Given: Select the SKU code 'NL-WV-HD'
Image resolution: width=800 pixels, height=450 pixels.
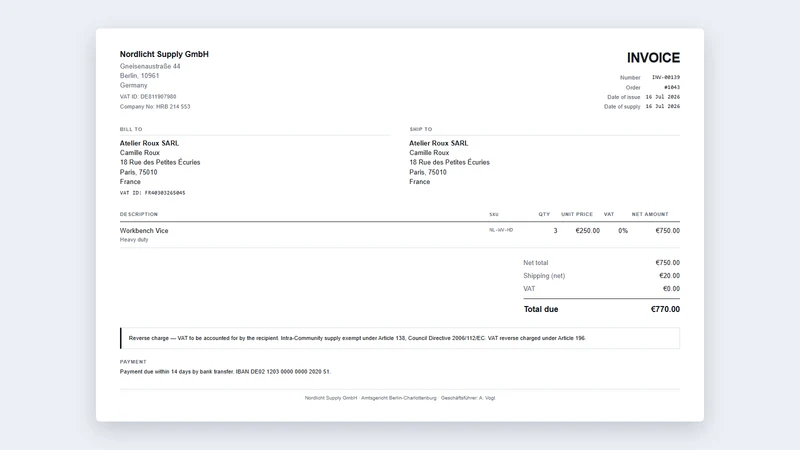Looking at the screenshot, I should [x=501, y=230].
